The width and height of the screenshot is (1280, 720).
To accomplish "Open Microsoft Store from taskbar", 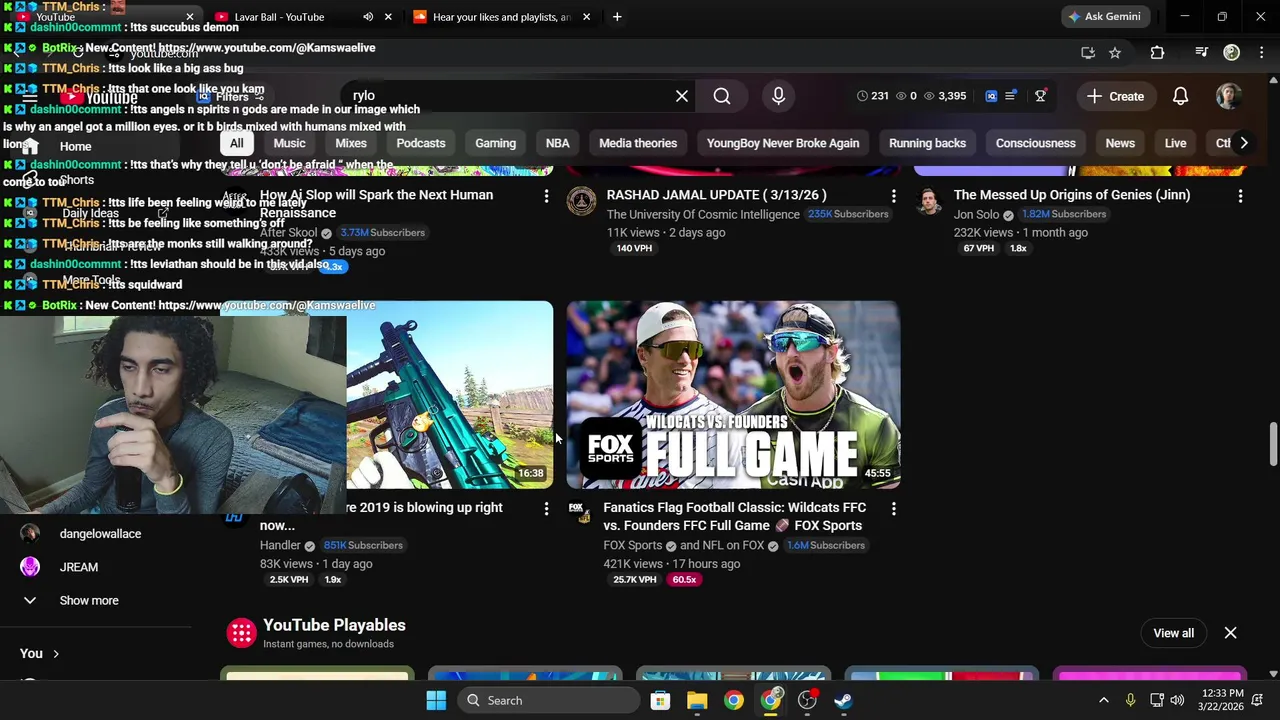I will pos(660,700).
